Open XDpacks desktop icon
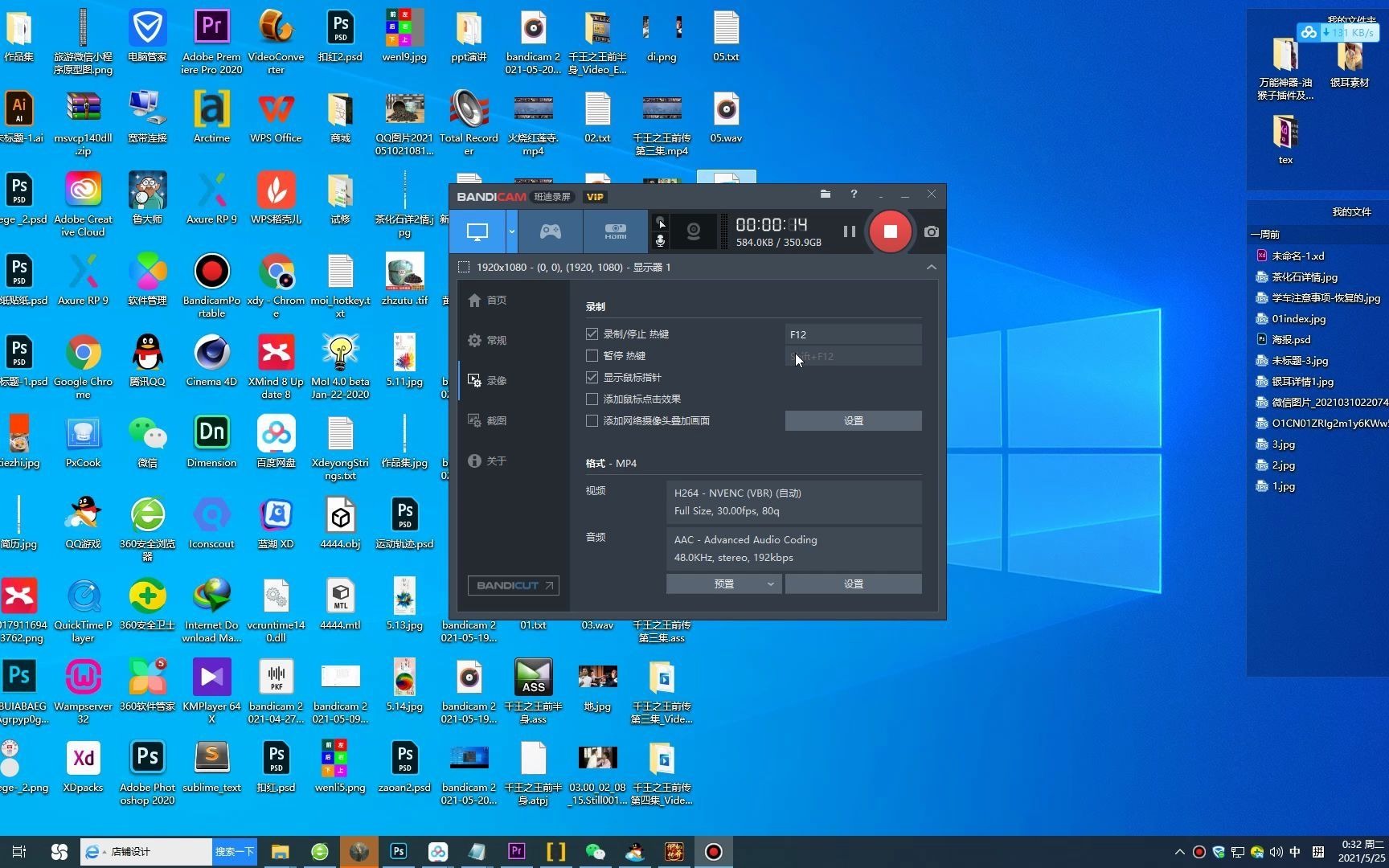This screenshot has height=868, width=1389. pos(83,767)
